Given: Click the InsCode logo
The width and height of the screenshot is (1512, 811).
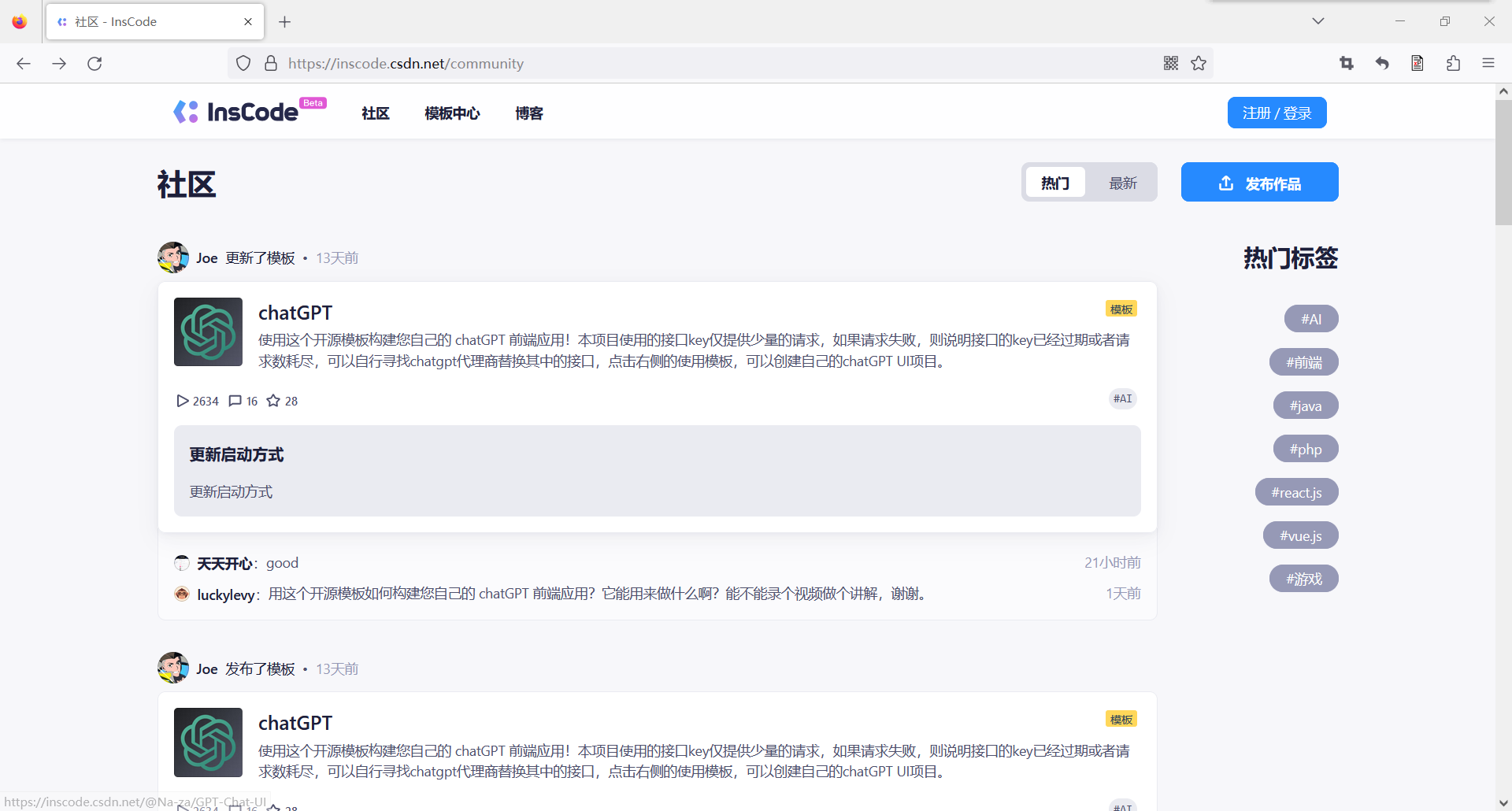Looking at the screenshot, I should (x=249, y=112).
